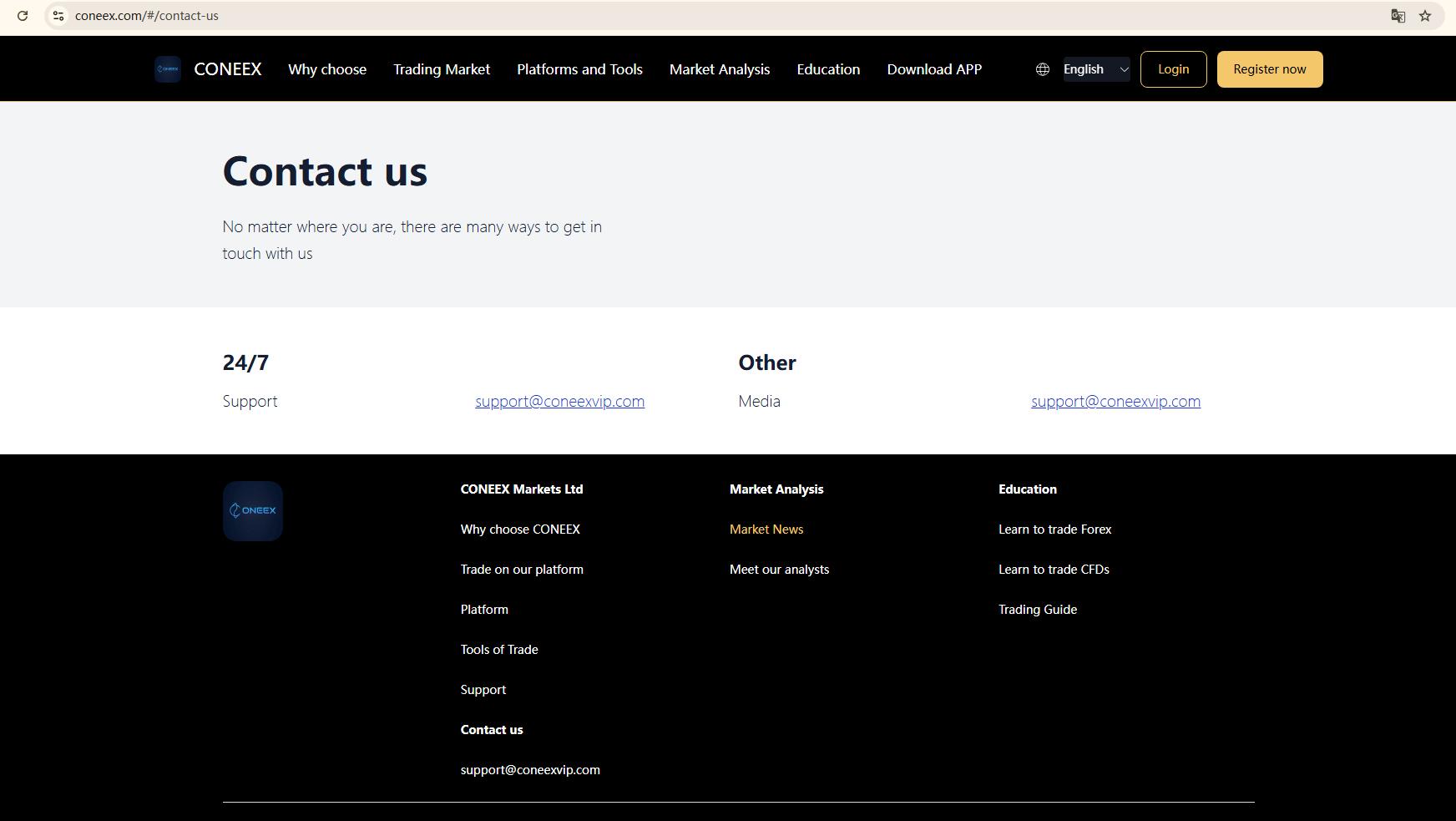The height and width of the screenshot is (821, 1456).
Task: Open the Download APP nav item
Action: pos(934,69)
